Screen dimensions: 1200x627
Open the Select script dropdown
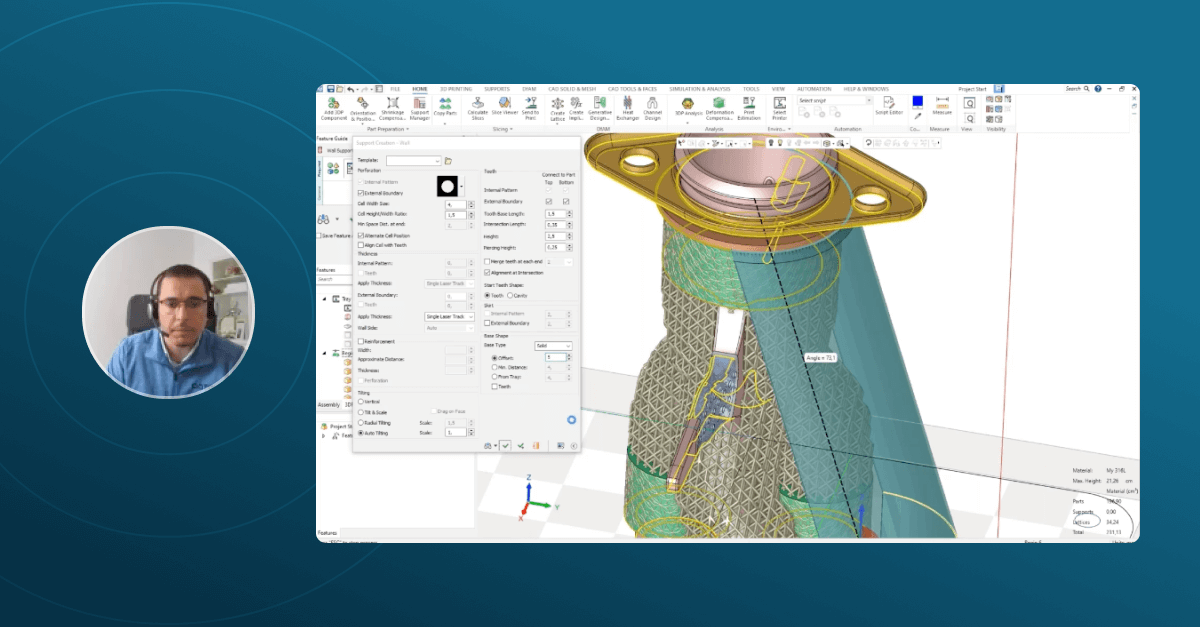pyautogui.click(x=835, y=100)
